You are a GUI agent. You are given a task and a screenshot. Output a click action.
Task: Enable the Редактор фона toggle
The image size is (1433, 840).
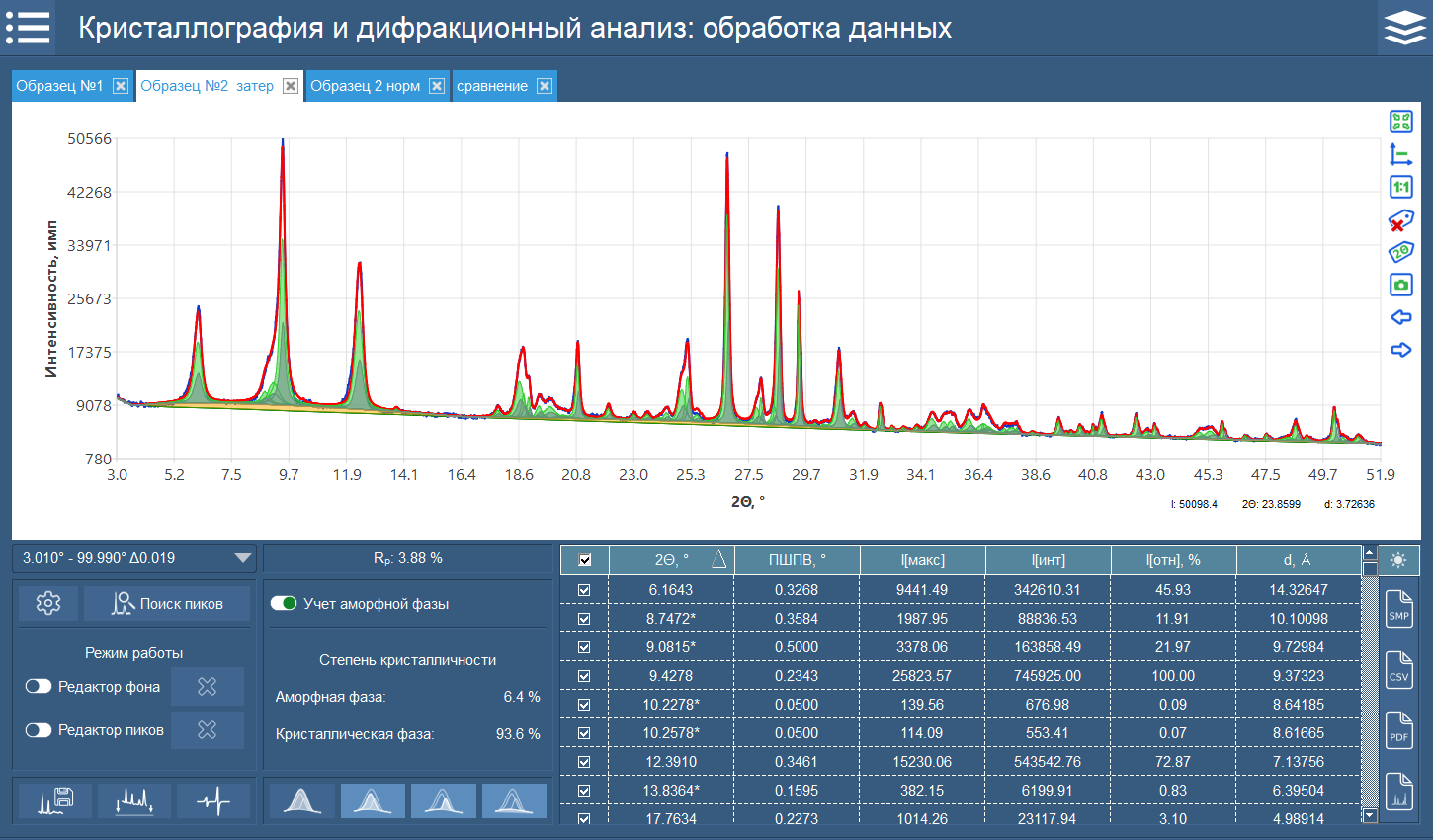click(x=39, y=686)
